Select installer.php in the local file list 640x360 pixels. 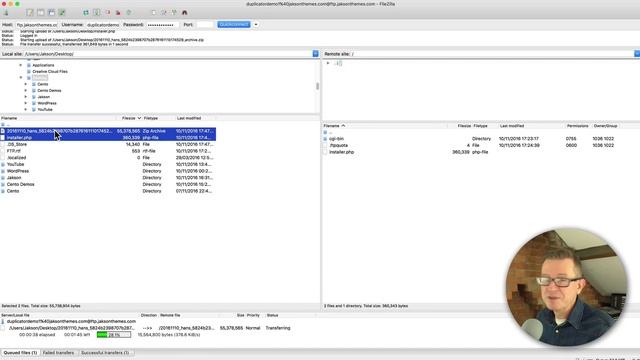coord(108,138)
